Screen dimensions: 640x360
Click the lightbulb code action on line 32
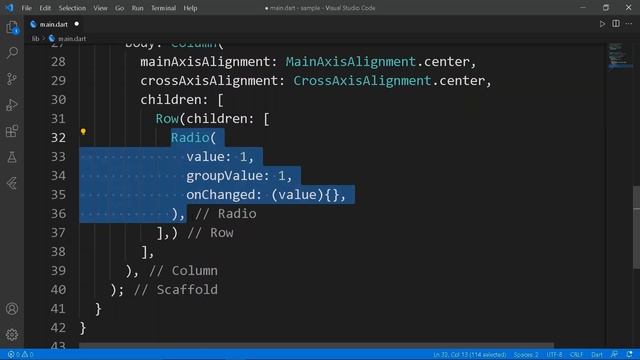83,132
